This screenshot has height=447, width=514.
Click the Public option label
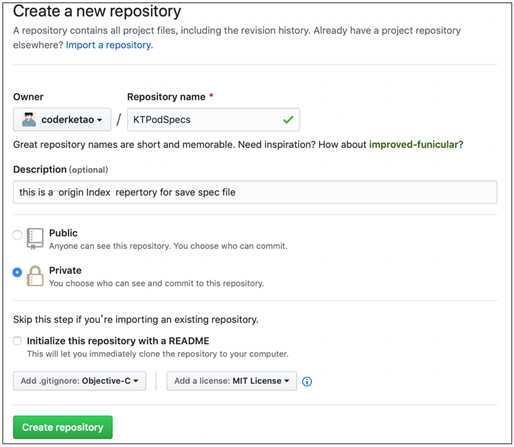click(63, 233)
